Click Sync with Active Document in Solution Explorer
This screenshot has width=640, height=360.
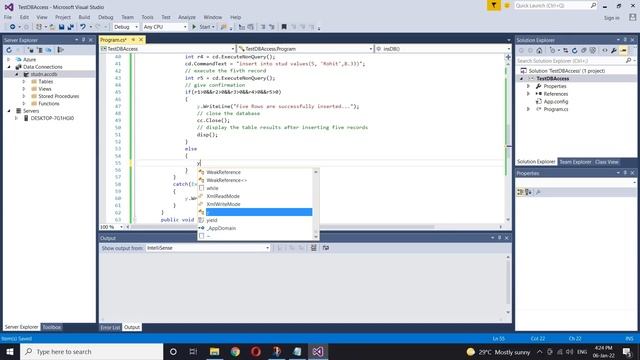[565, 51]
